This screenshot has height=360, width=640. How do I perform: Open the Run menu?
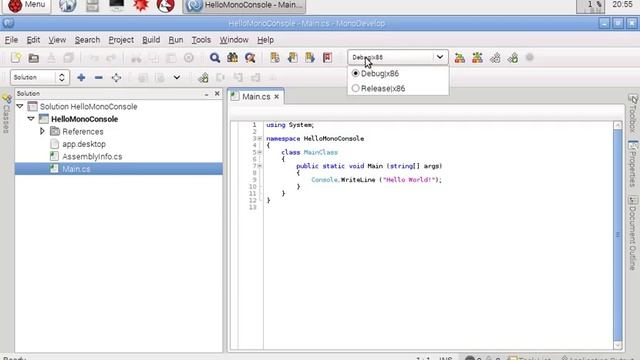pos(176,40)
